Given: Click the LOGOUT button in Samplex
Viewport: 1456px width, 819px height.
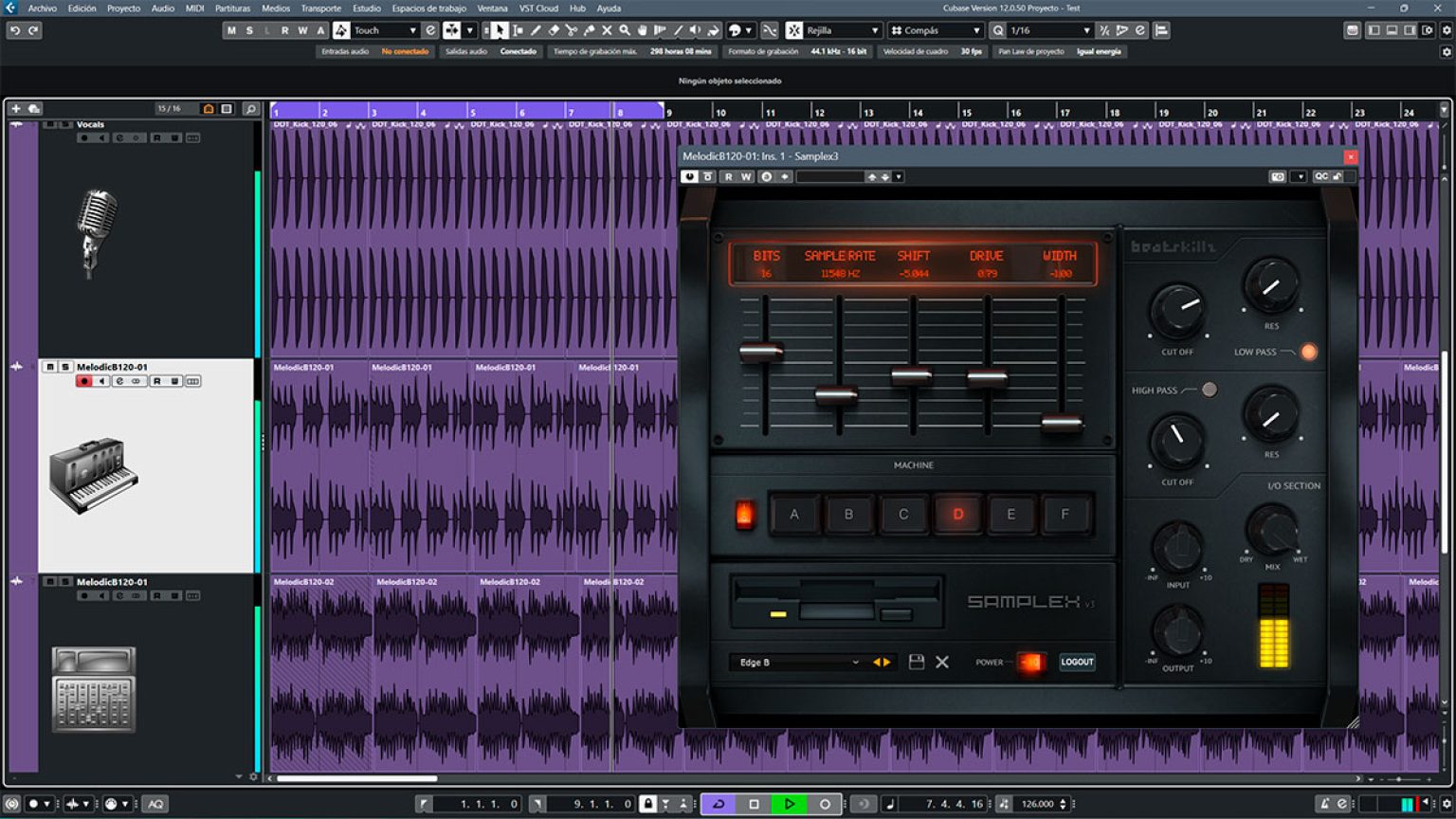Looking at the screenshot, I should (1077, 662).
